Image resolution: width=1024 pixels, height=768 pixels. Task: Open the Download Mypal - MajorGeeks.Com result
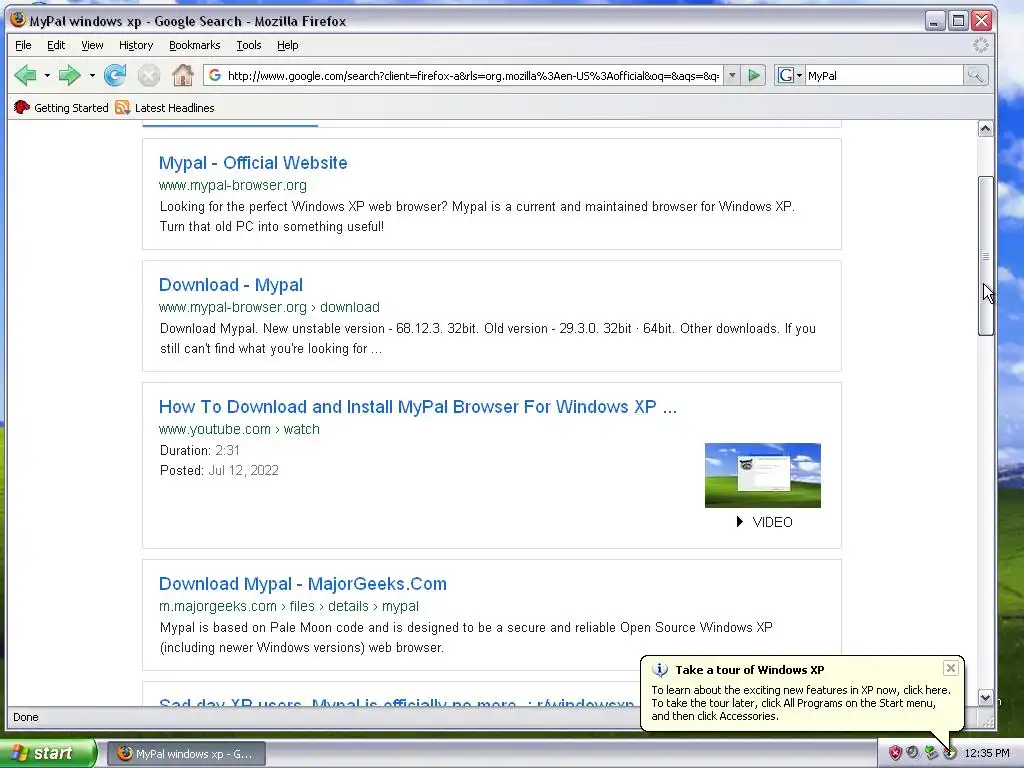[x=303, y=584]
